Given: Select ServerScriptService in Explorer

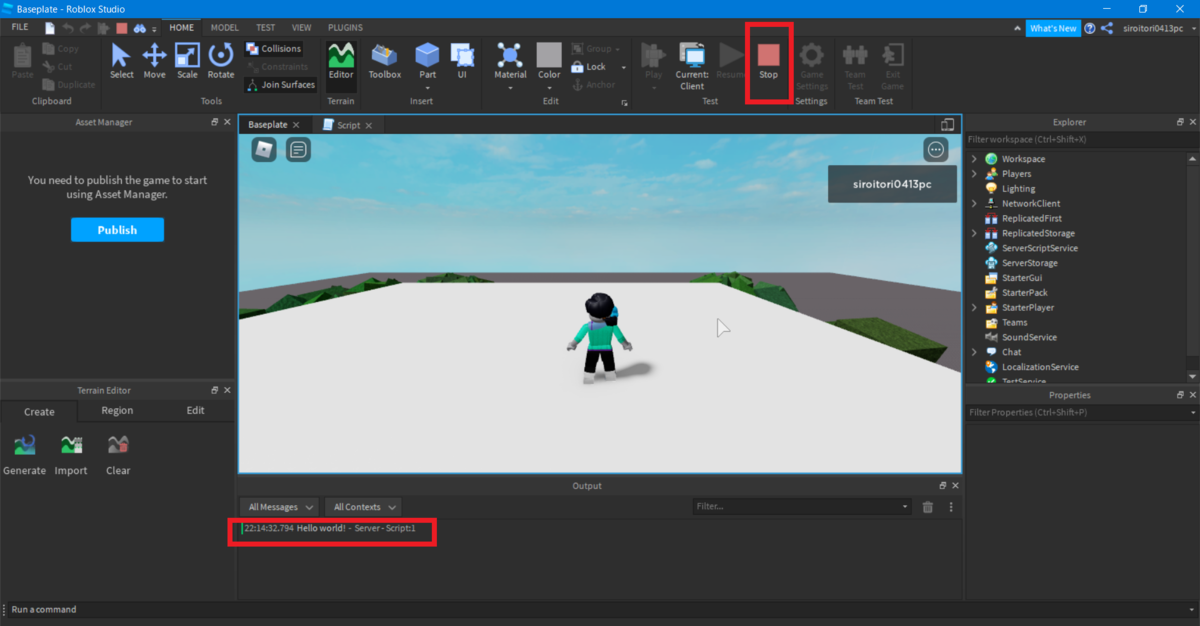Looking at the screenshot, I should click(1039, 248).
